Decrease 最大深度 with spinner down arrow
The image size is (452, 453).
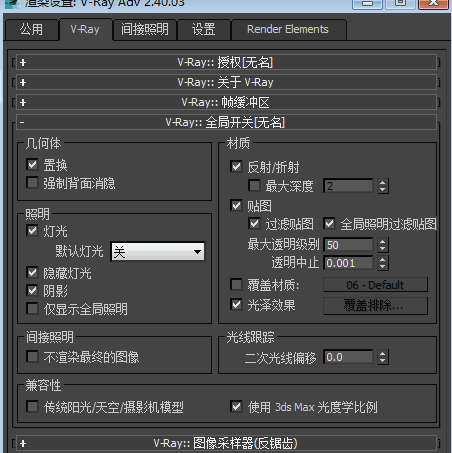coord(383,190)
